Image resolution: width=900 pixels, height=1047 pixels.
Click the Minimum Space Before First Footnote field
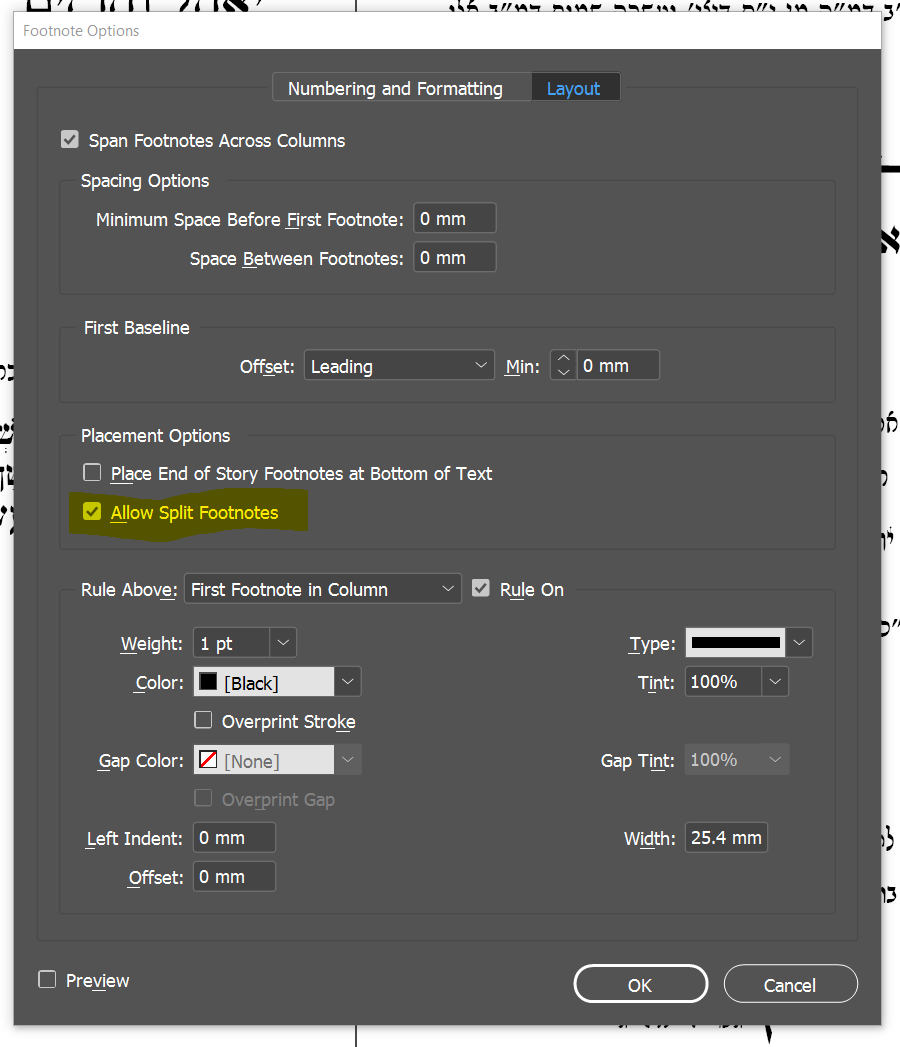pyautogui.click(x=454, y=219)
